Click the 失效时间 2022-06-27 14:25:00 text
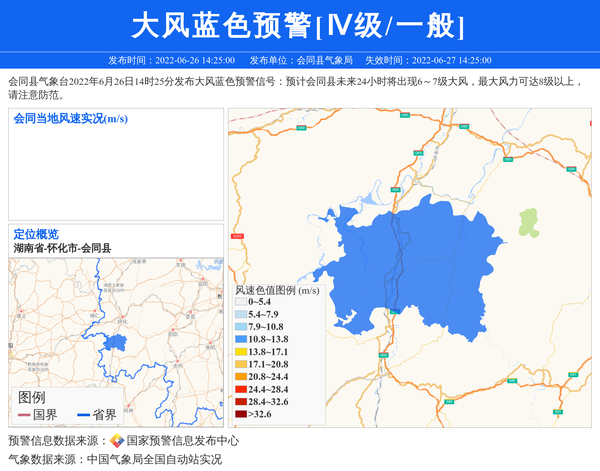The height and width of the screenshot is (471, 600). 429,60
